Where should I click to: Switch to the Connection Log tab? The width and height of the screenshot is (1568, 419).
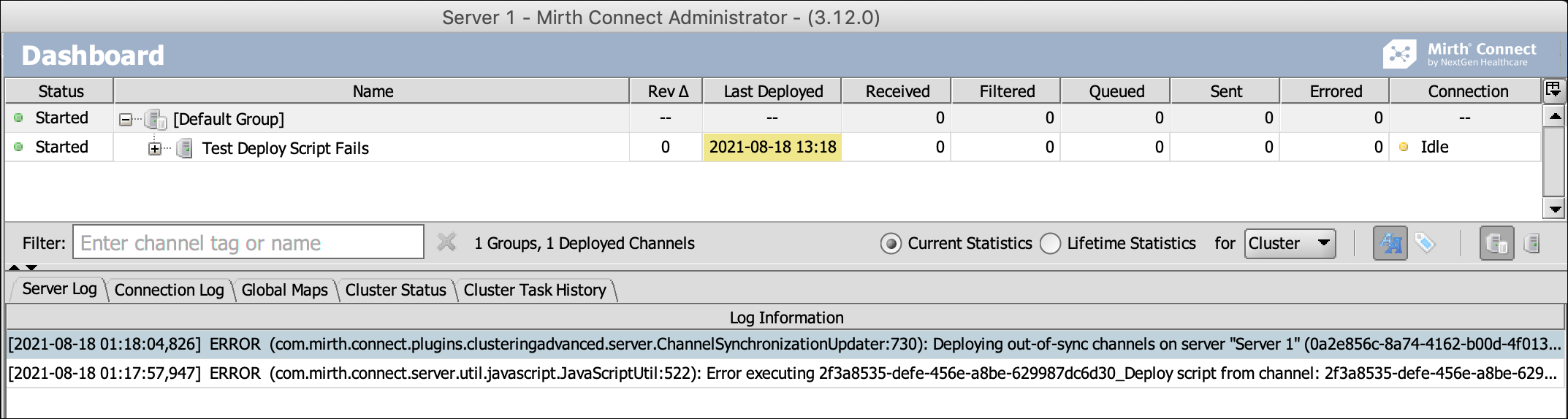(170, 290)
